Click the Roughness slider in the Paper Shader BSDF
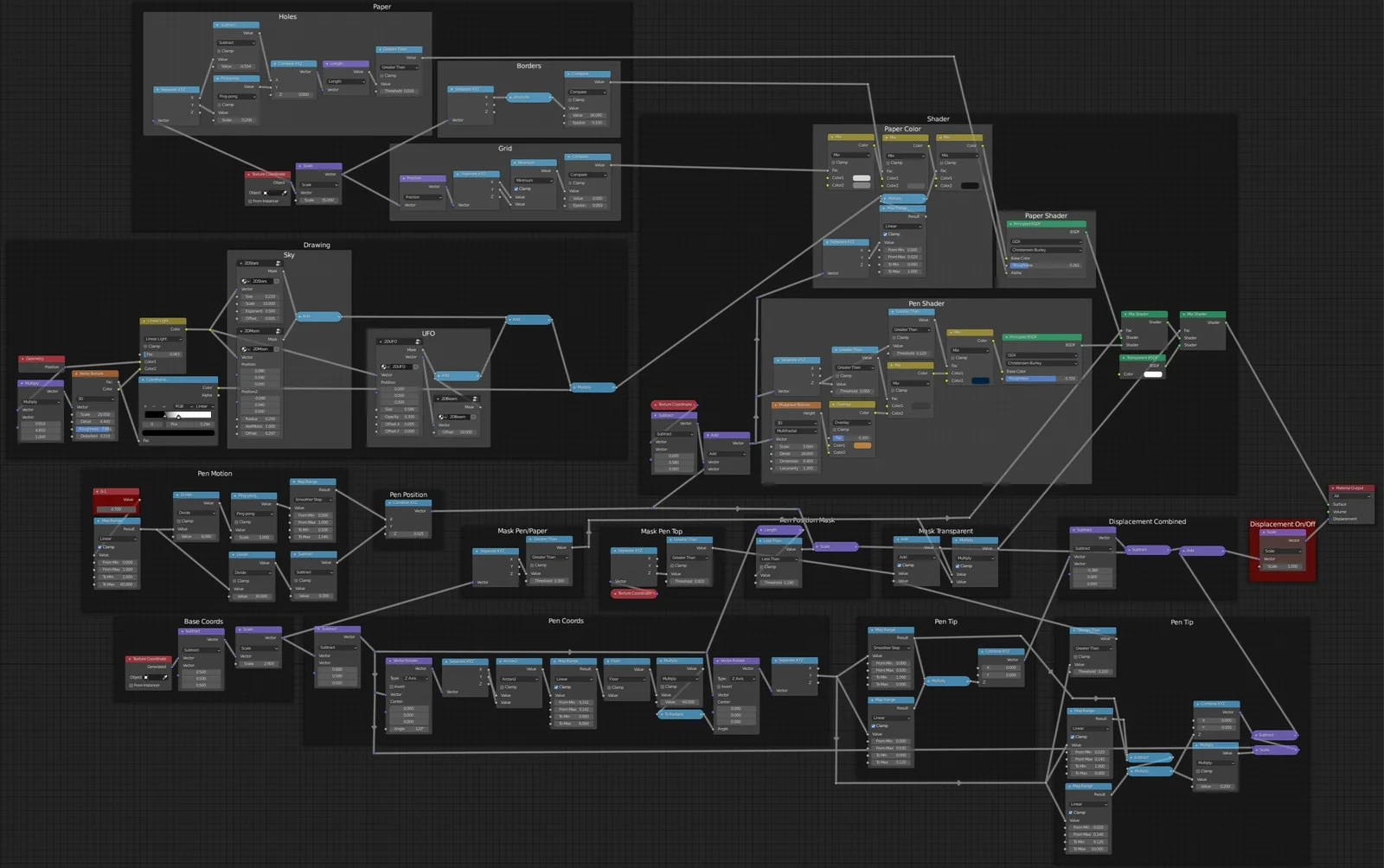The height and width of the screenshot is (868, 1384). pyautogui.click(x=1045, y=265)
